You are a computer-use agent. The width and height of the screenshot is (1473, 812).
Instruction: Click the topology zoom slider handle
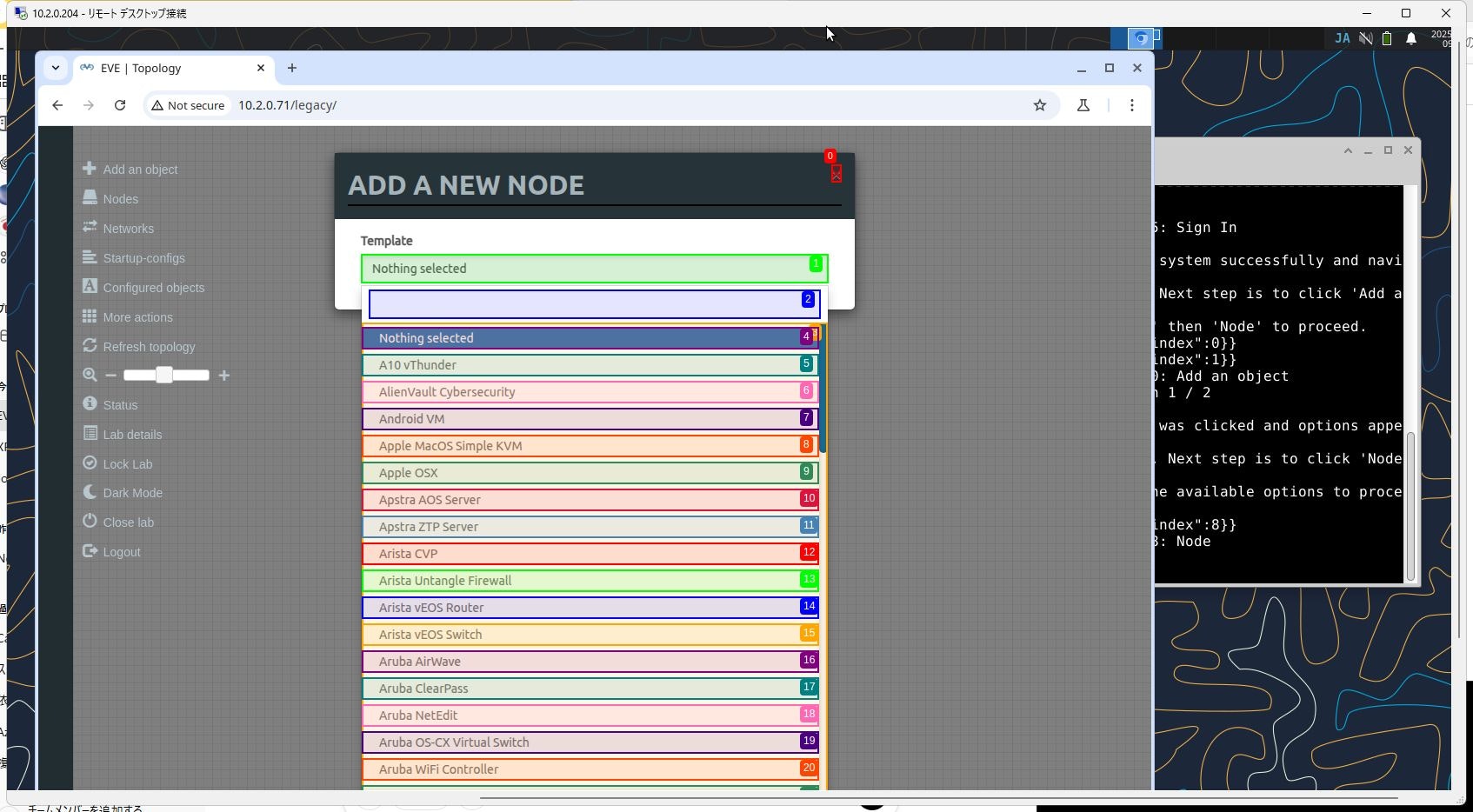(164, 375)
